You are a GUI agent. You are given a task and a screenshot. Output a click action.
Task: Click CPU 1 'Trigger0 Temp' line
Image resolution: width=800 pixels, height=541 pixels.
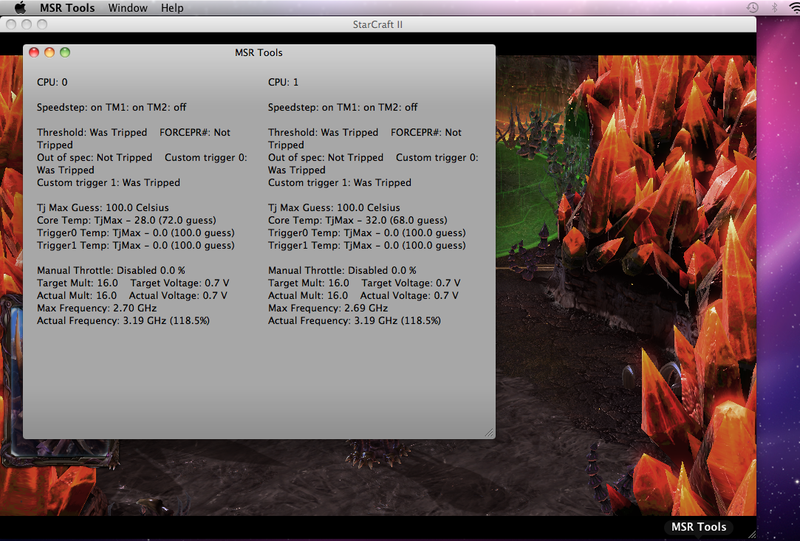click(367, 233)
